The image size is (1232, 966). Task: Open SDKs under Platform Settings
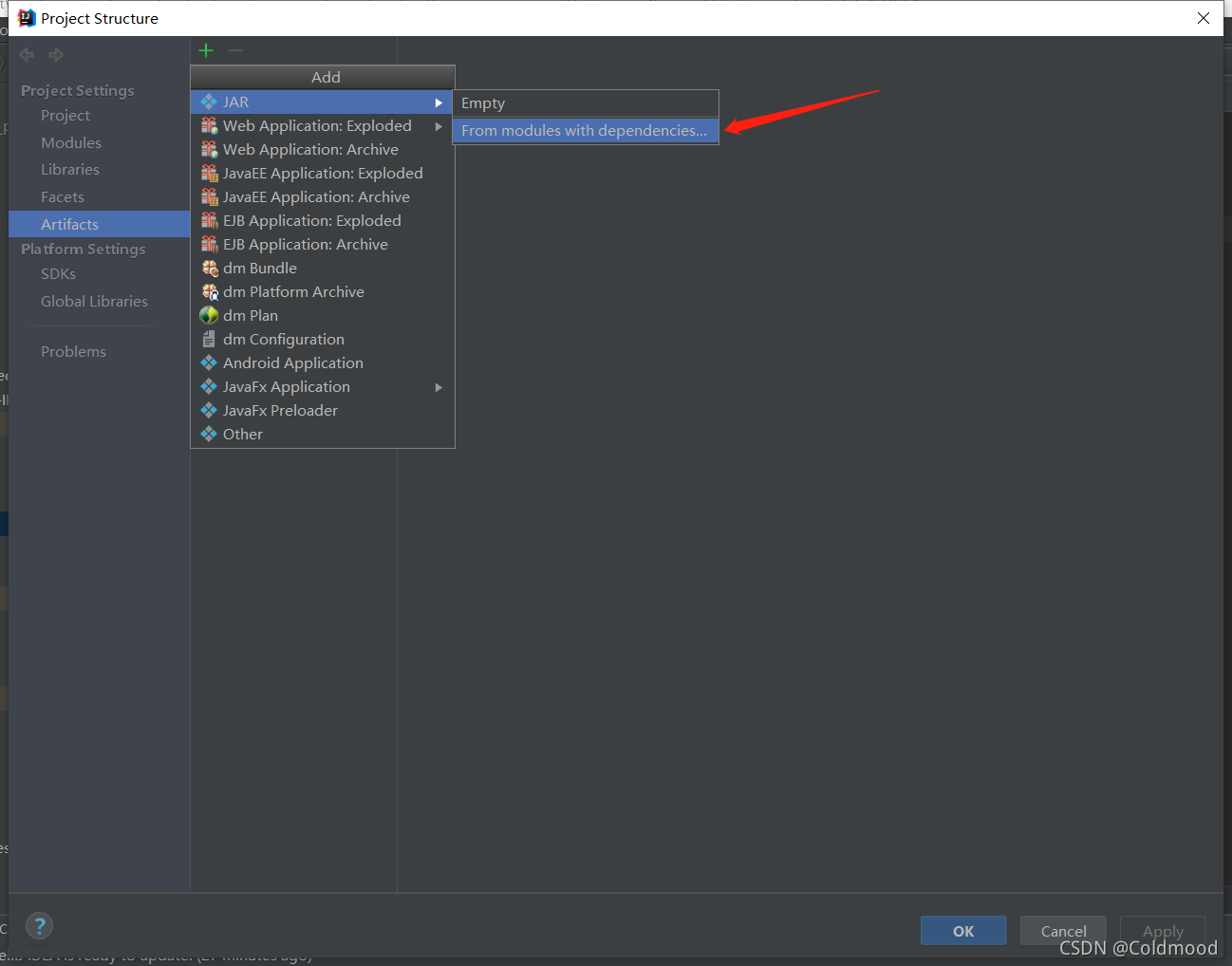[58, 273]
